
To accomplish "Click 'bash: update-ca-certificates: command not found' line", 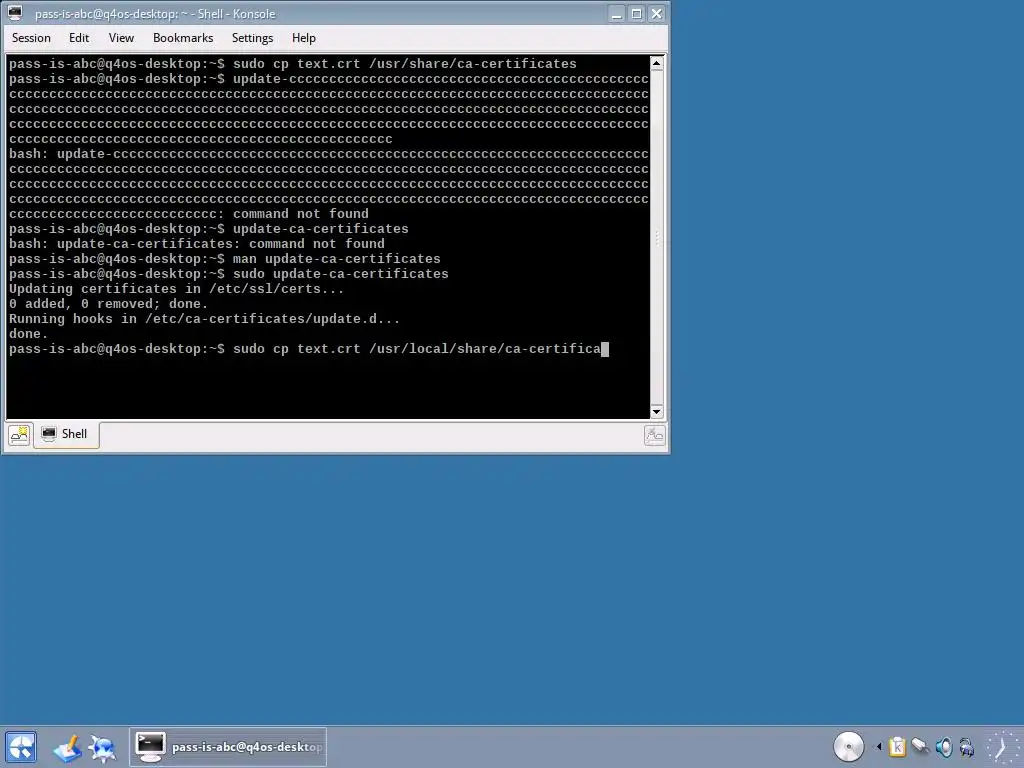I will tap(197, 244).
